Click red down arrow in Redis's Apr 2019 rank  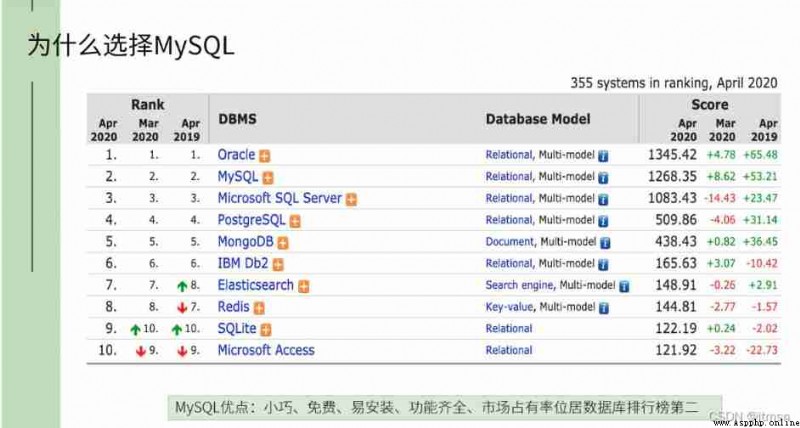[x=182, y=308]
